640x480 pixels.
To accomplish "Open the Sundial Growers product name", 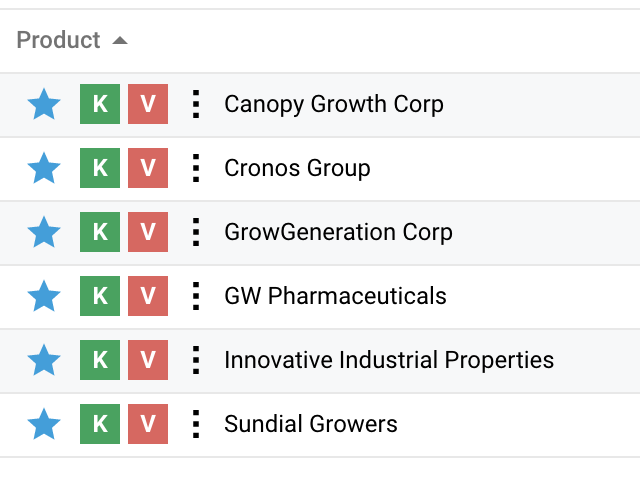I will [311, 424].
